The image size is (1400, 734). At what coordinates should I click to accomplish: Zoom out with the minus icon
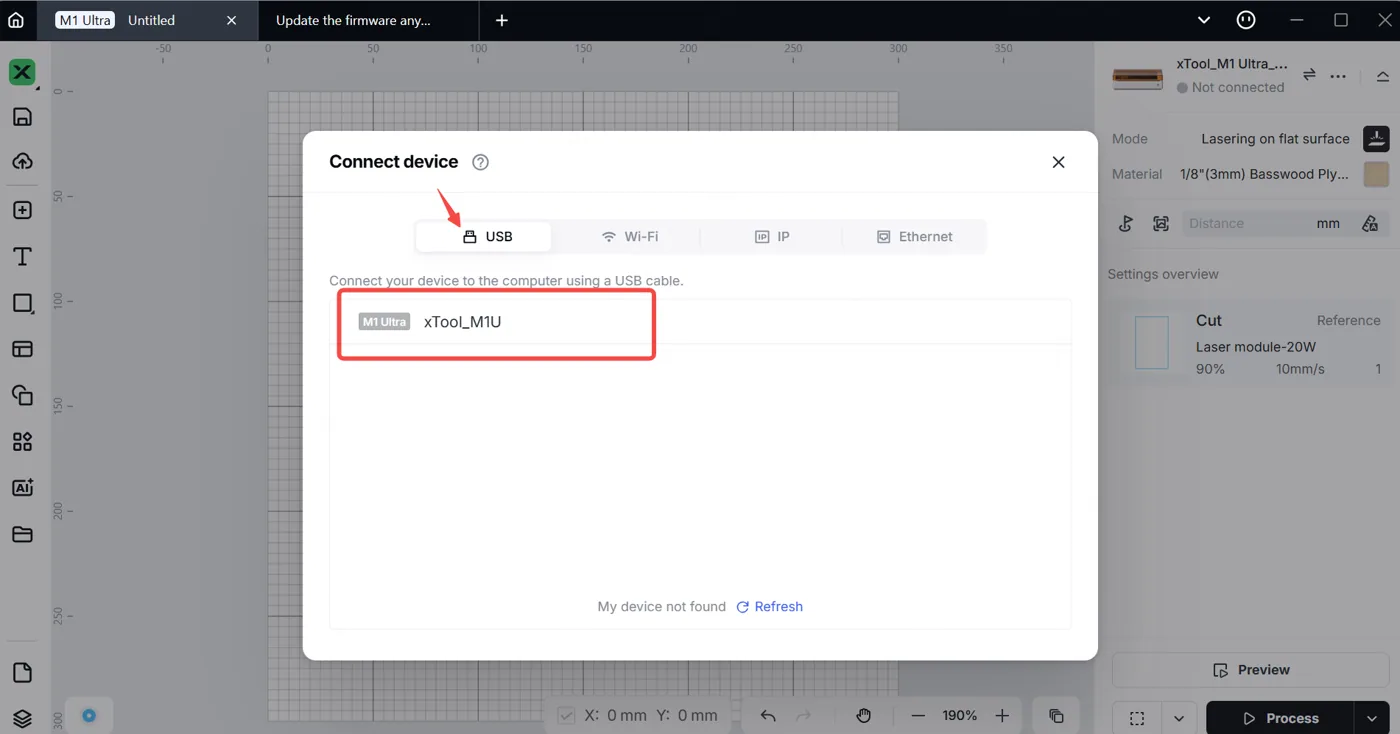pos(917,716)
